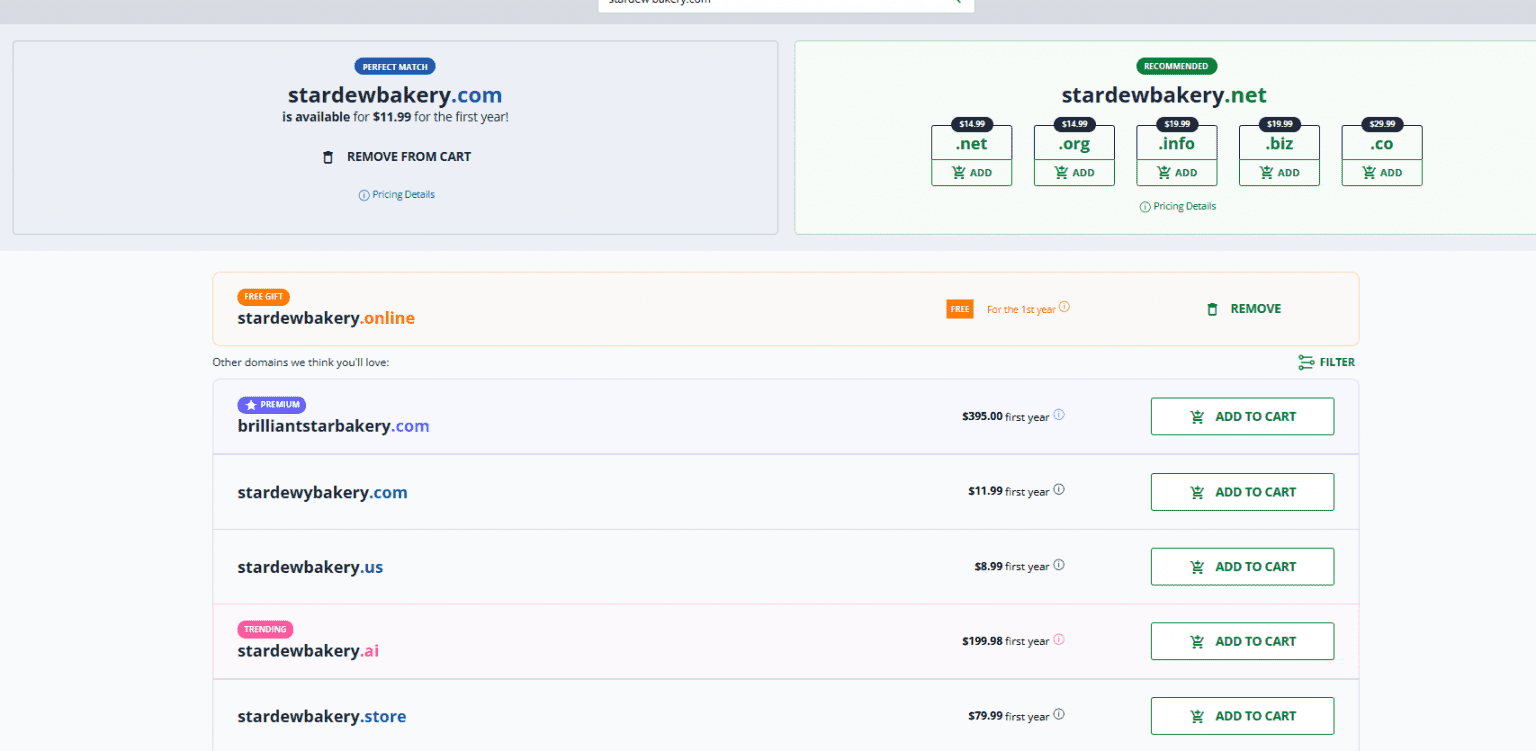The height and width of the screenshot is (751, 1536).
Task: Click the cart icon inside the .co ADD button
Action: tap(1367, 172)
